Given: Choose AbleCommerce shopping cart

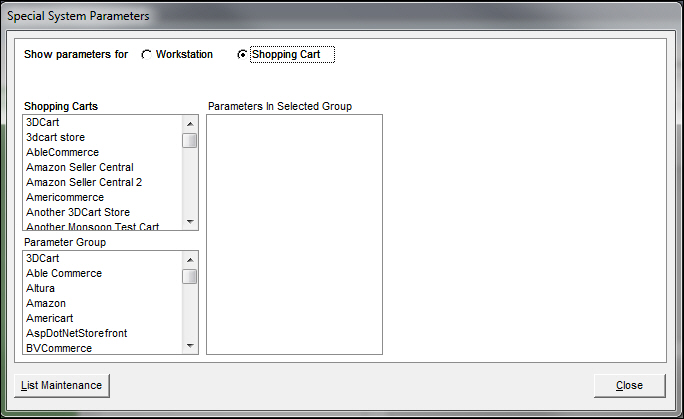Looking at the screenshot, I should [x=103, y=152].
